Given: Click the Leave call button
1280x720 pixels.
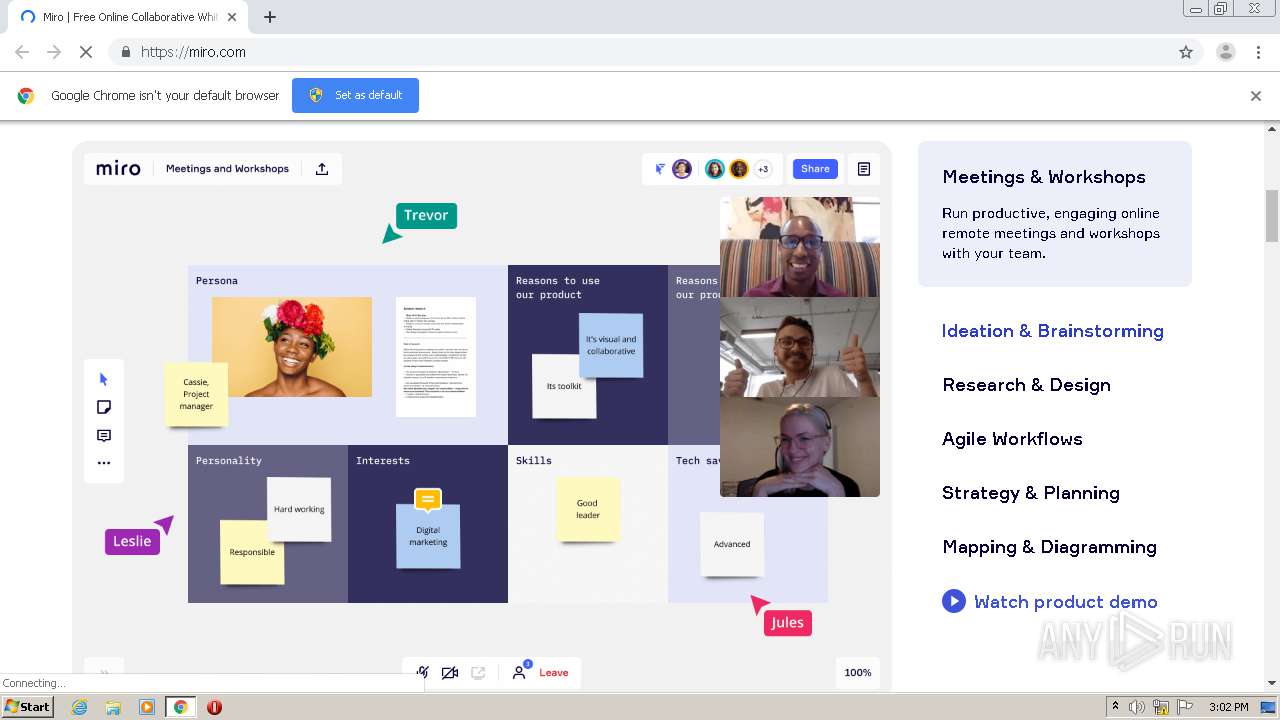Looking at the screenshot, I should [553, 673].
